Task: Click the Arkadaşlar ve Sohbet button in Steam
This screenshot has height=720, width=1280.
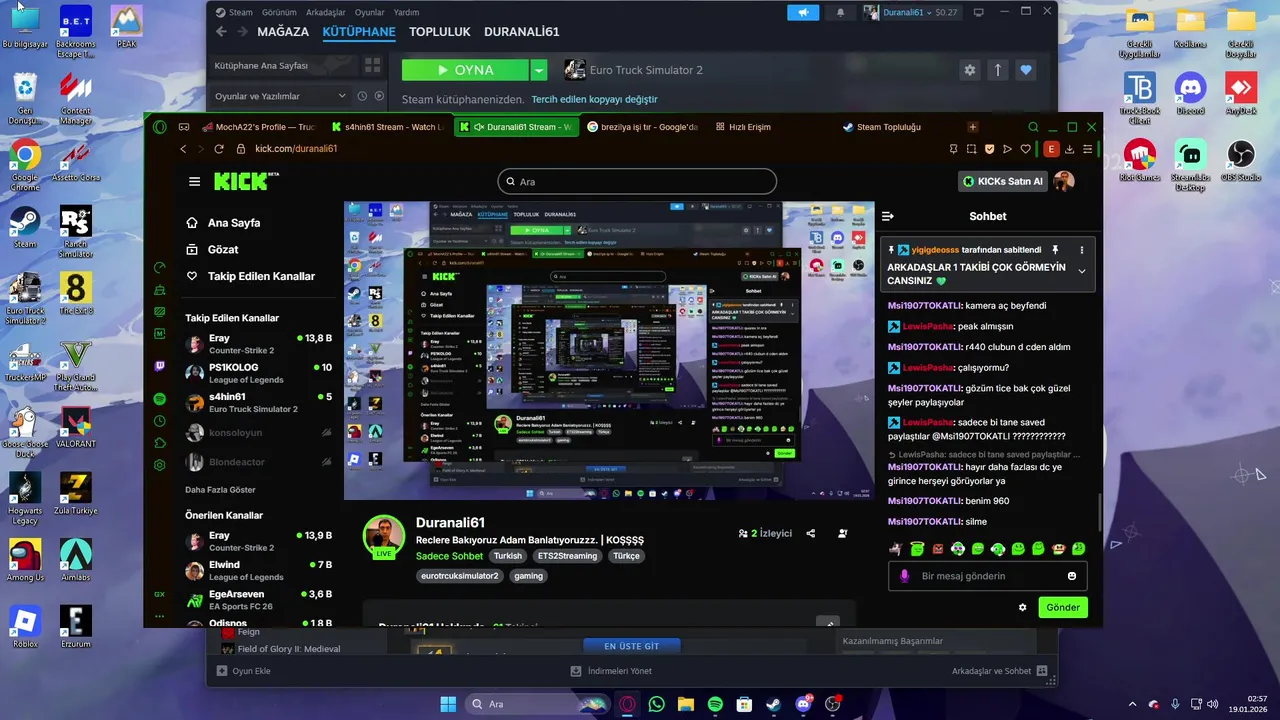Action: [x=999, y=671]
